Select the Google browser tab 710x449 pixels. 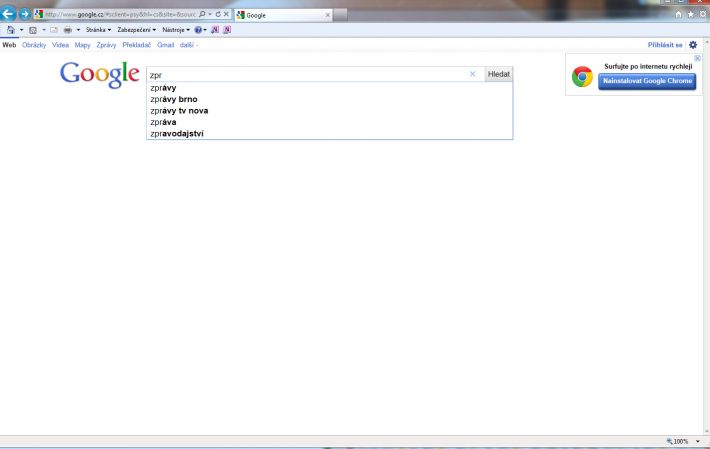tap(283, 15)
